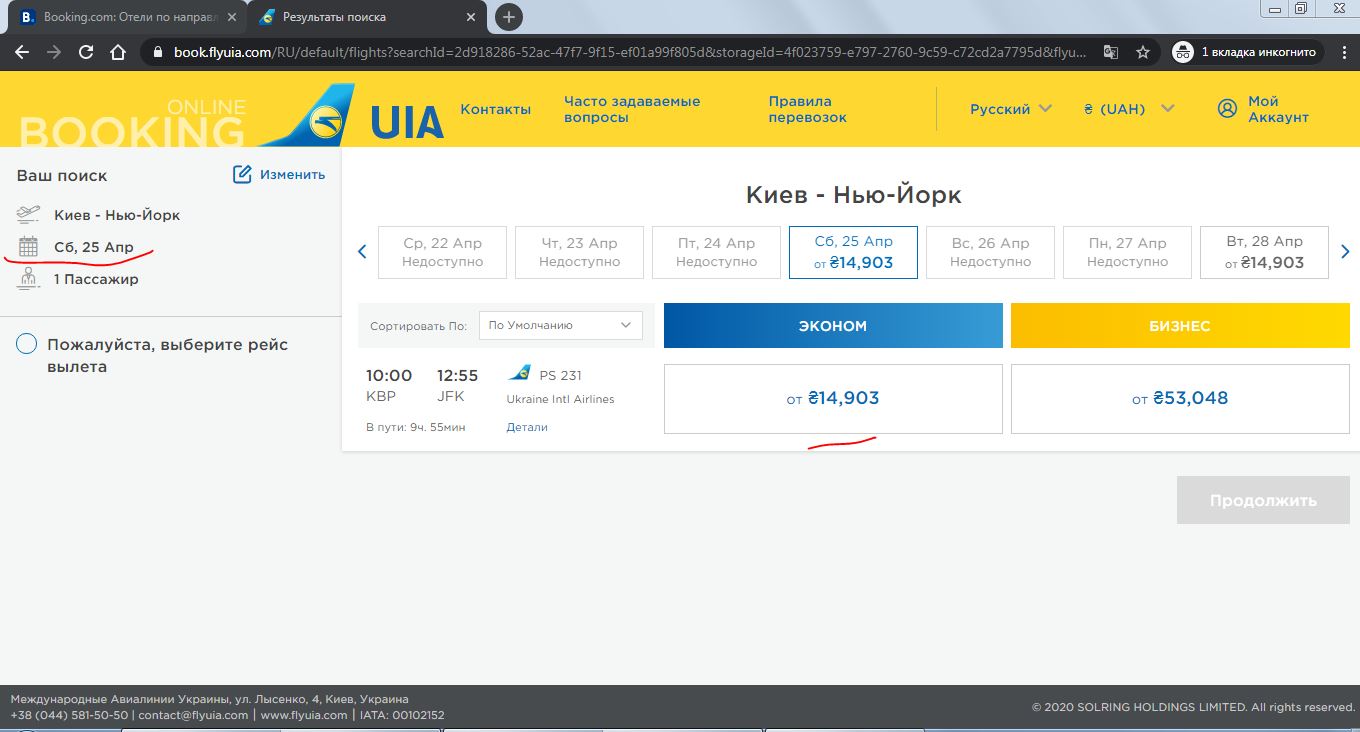This screenshot has height=732, width=1360.
Task: Click the UIA logo
Action: point(406,122)
